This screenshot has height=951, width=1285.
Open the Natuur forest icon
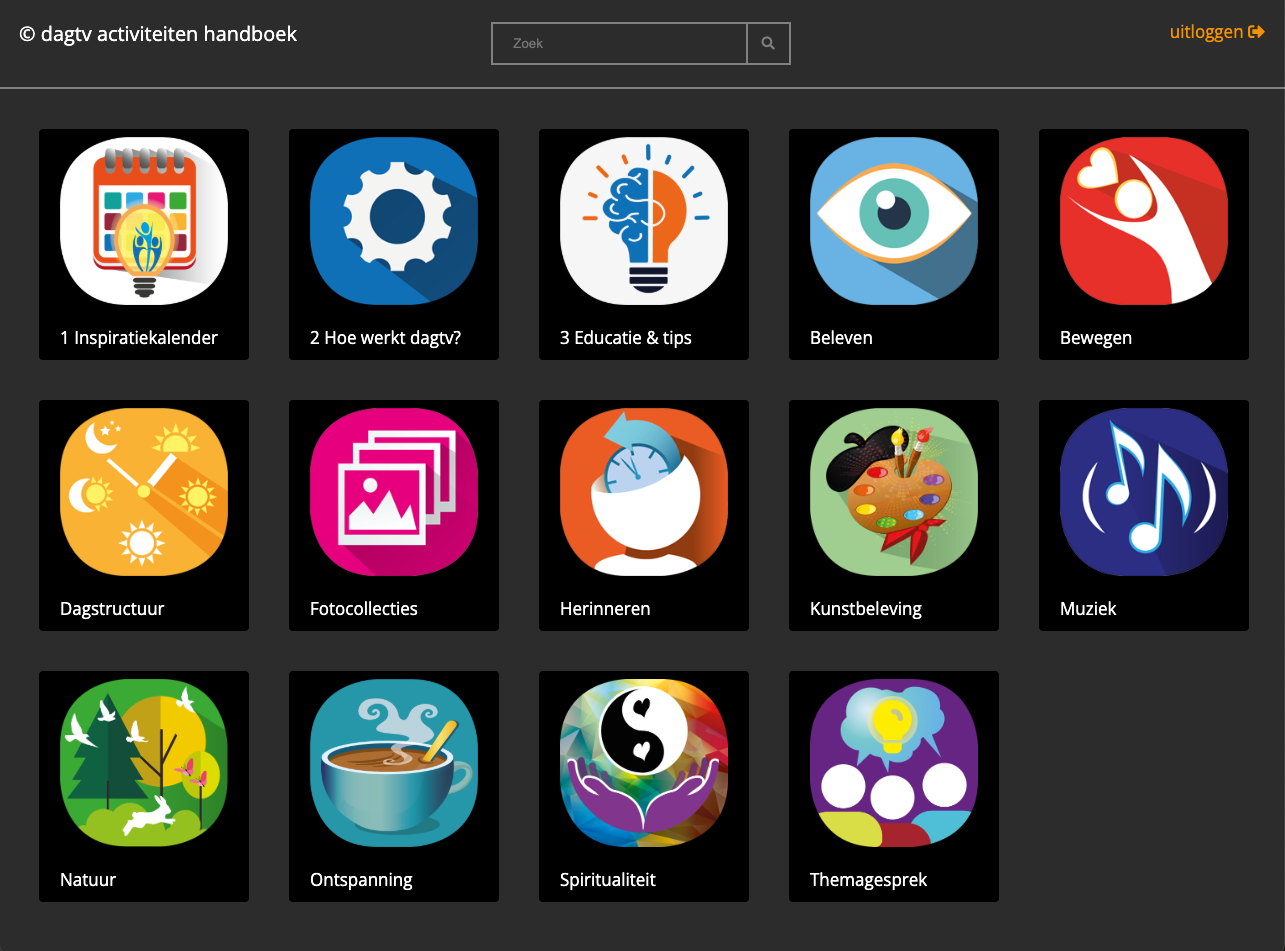click(144, 763)
